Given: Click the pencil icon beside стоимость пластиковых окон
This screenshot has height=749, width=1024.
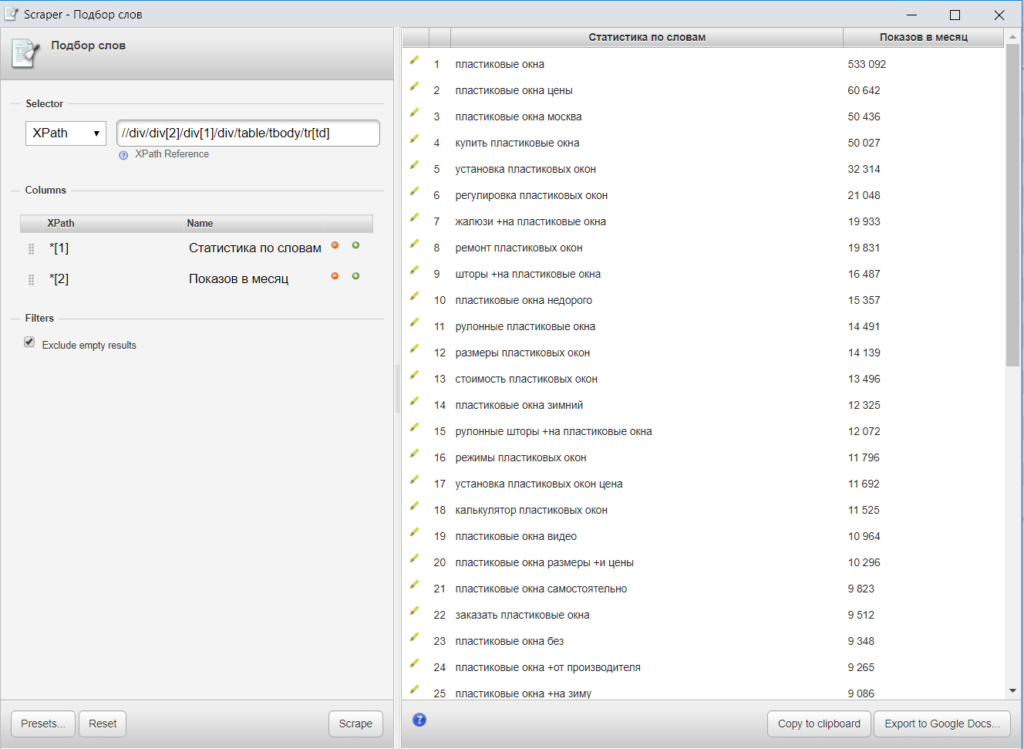Looking at the screenshot, I should coord(414,375).
